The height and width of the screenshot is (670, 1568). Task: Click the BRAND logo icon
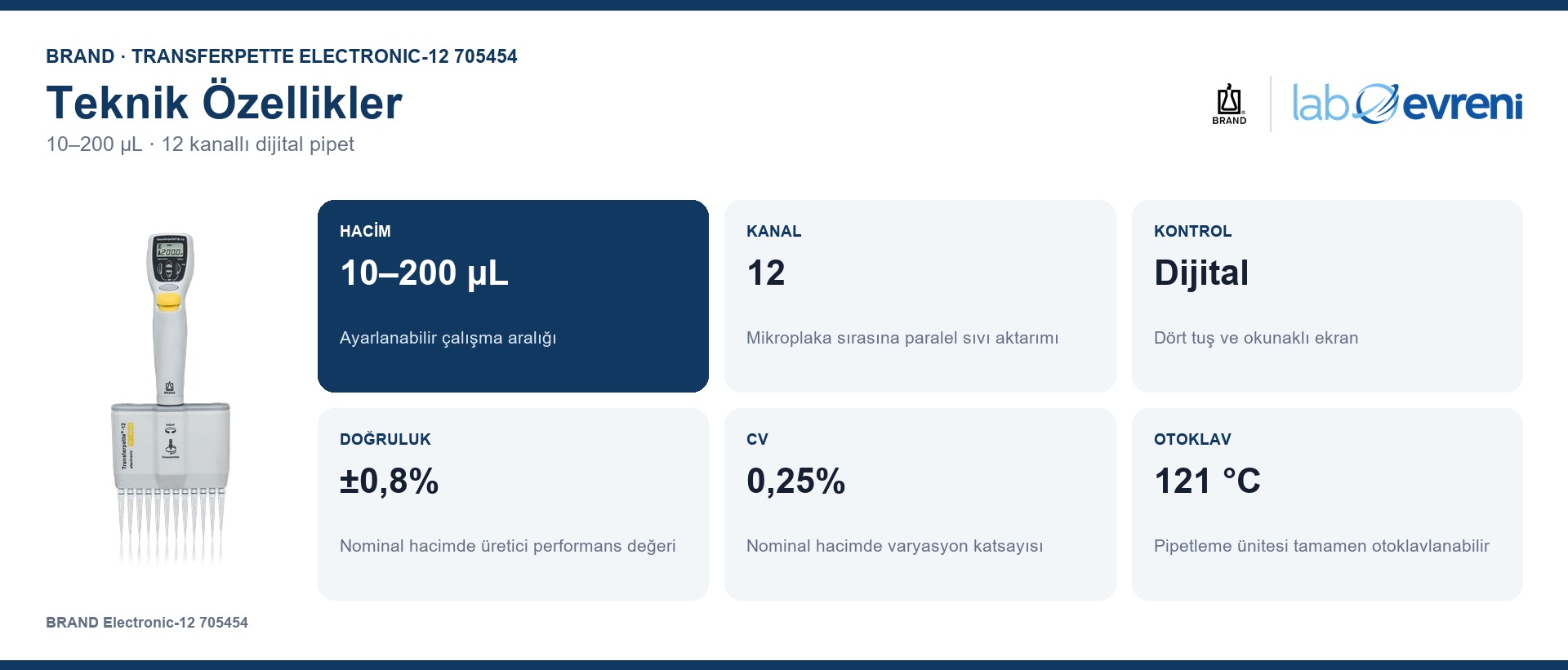pos(1229,104)
